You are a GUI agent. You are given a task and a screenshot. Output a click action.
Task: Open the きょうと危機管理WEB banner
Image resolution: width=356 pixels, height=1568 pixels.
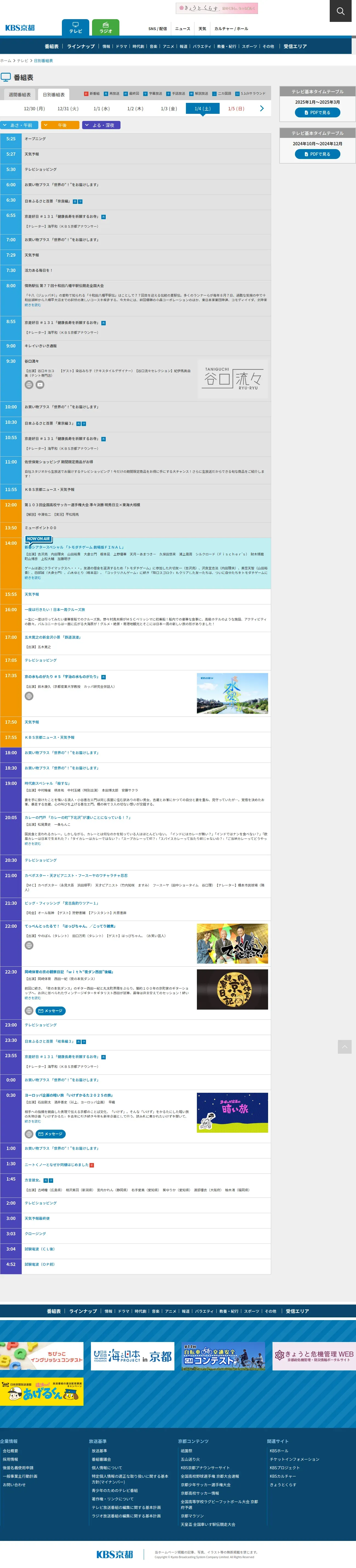[314, 1356]
